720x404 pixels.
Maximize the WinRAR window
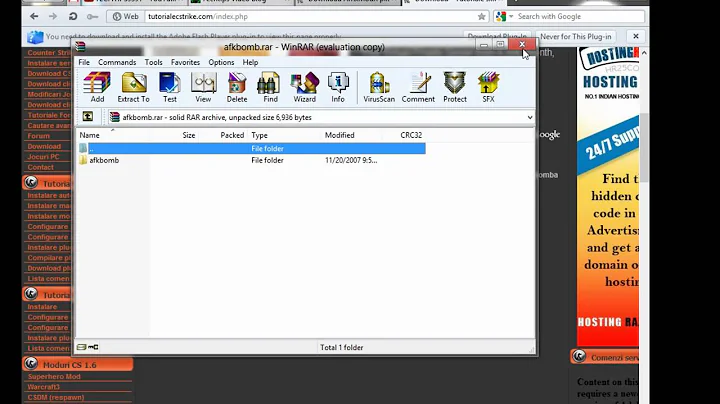pos(500,45)
